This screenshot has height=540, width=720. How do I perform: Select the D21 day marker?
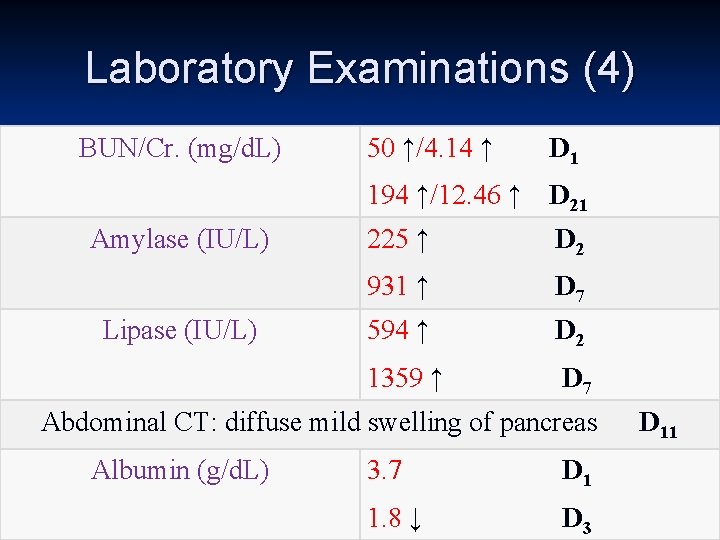pos(568,197)
